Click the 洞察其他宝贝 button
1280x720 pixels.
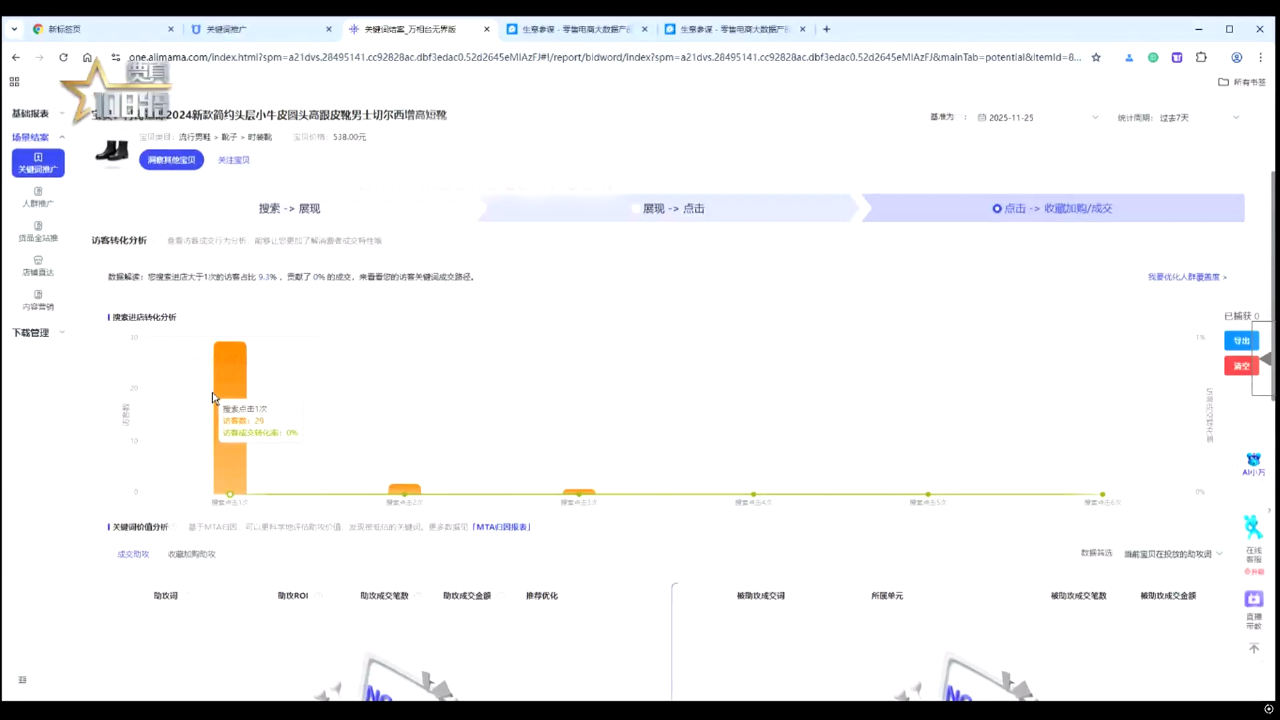pos(171,160)
